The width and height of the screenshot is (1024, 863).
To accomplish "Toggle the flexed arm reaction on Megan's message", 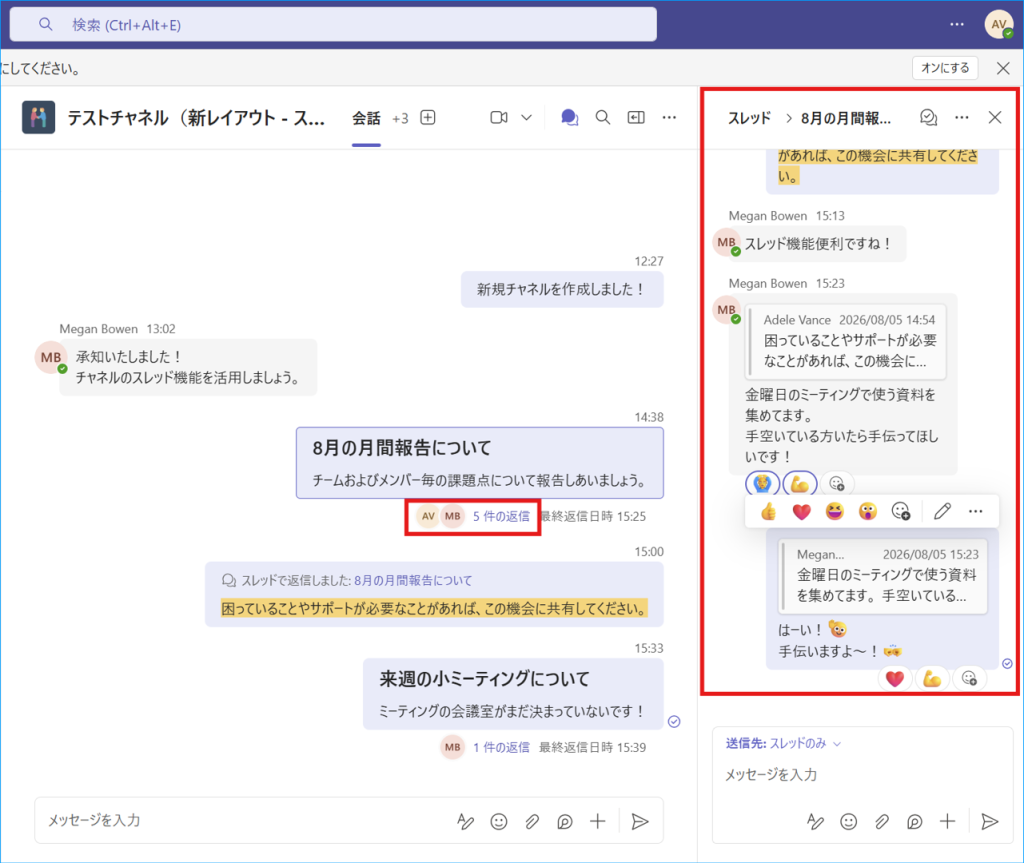I will coord(800,484).
